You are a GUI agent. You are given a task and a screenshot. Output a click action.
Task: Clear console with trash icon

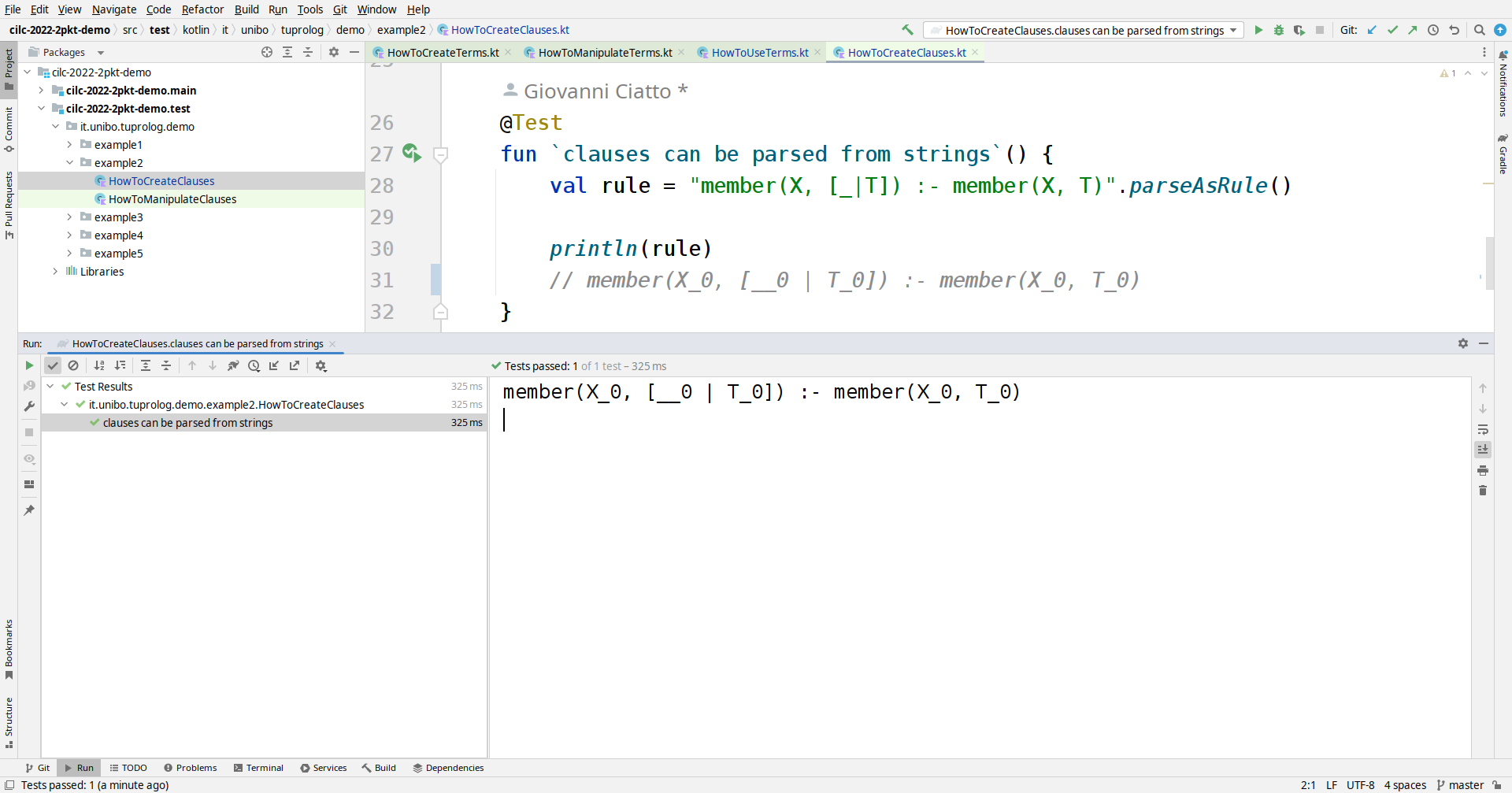[1483, 490]
